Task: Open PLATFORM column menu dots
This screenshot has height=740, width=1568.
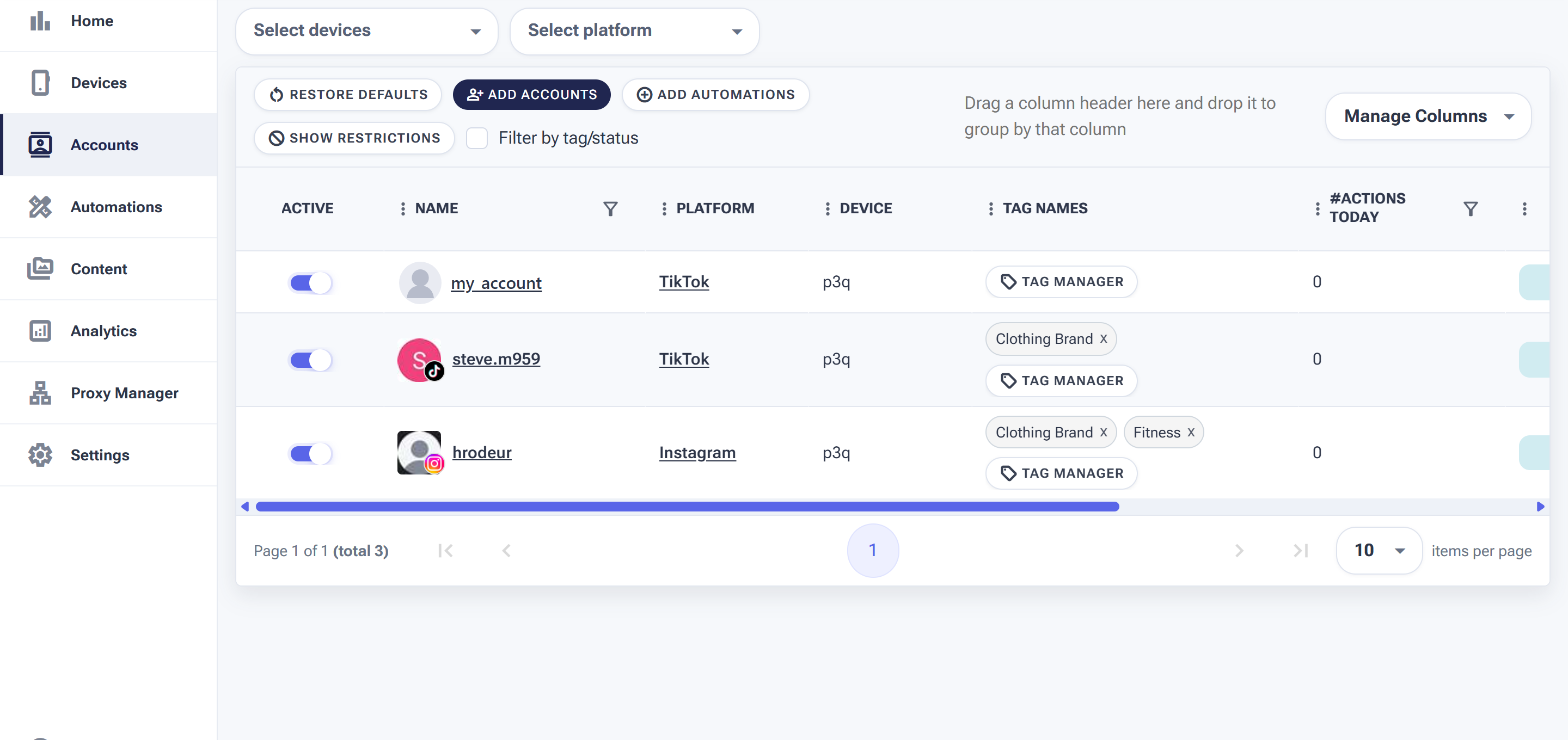Action: [664, 209]
